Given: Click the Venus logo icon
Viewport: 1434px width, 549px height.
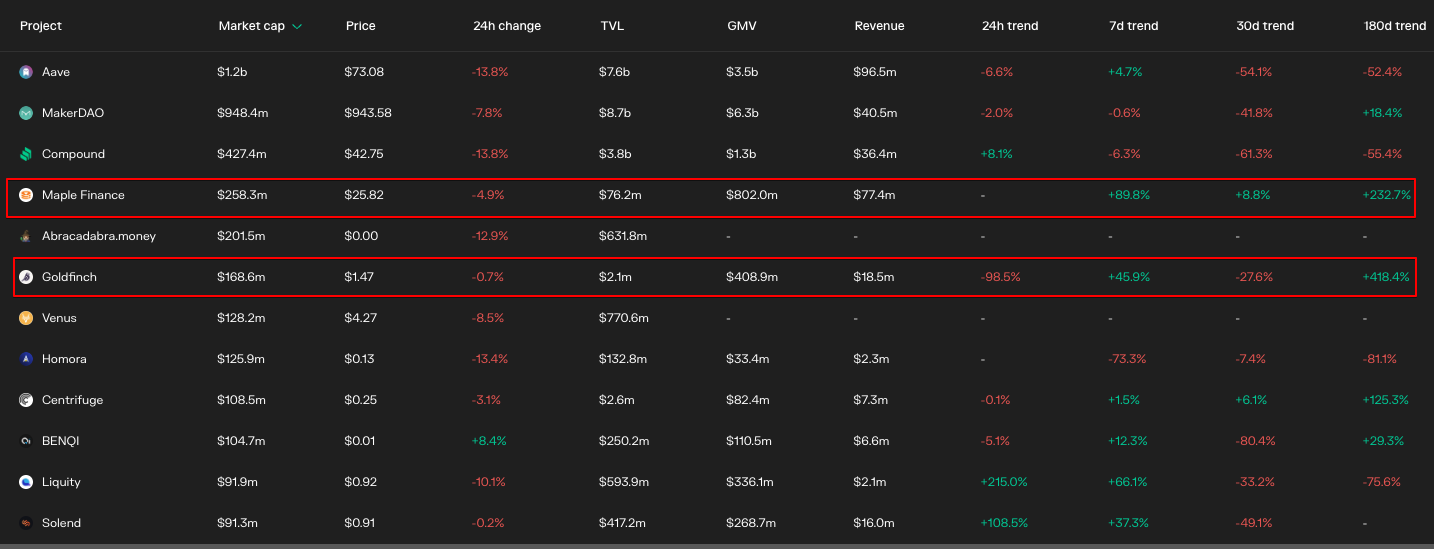Looking at the screenshot, I should 26,318.
